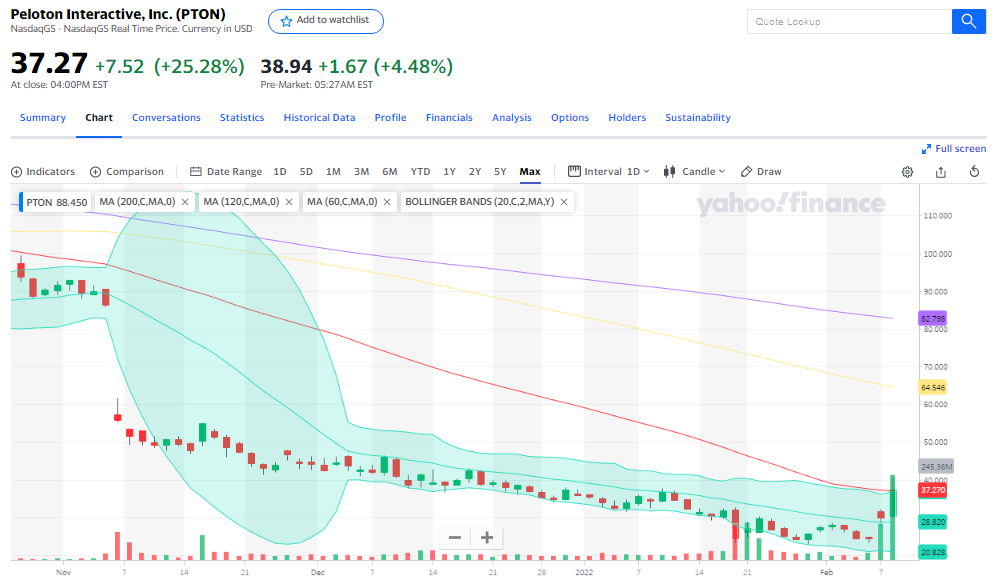Click Add to watchlist button
Viewport: 995px width, 585px height.
pos(326,21)
